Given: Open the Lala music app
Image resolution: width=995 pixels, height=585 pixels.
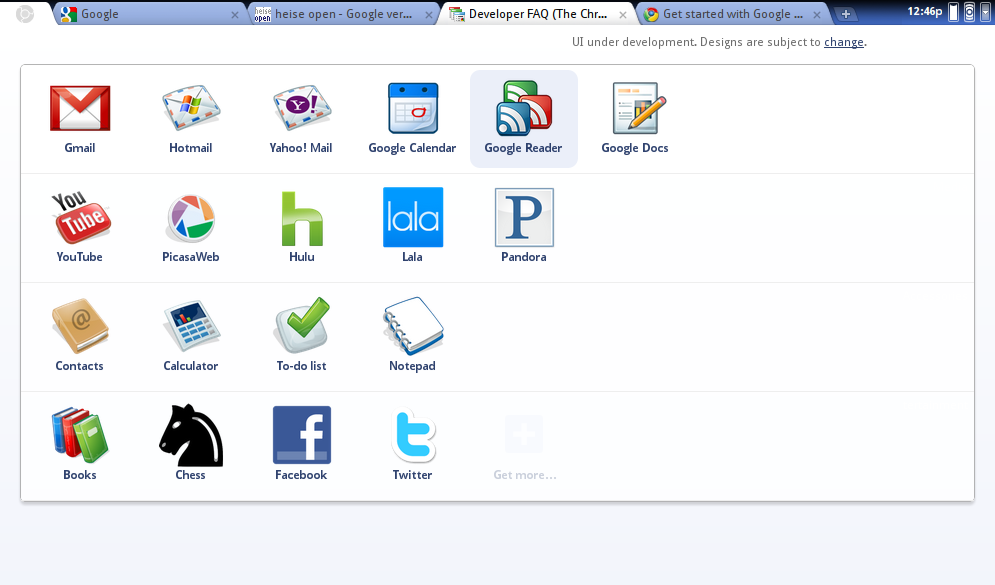Looking at the screenshot, I should [413, 217].
